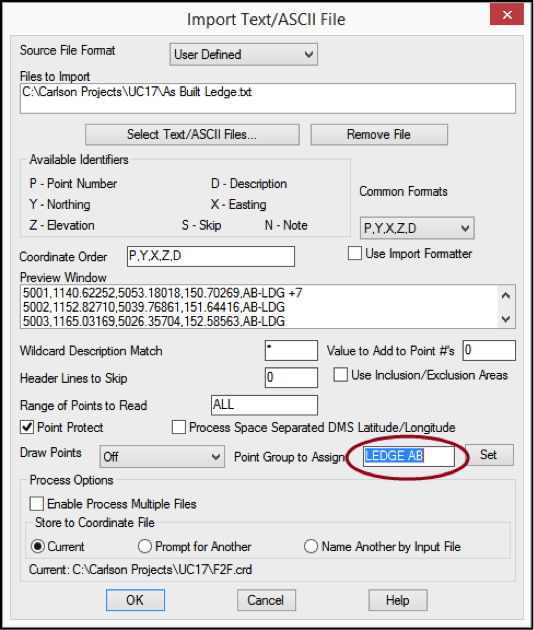The width and height of the screenshot is (534, 630).
Task: Confirm the import with OK
Action: (x=135, y=600)
